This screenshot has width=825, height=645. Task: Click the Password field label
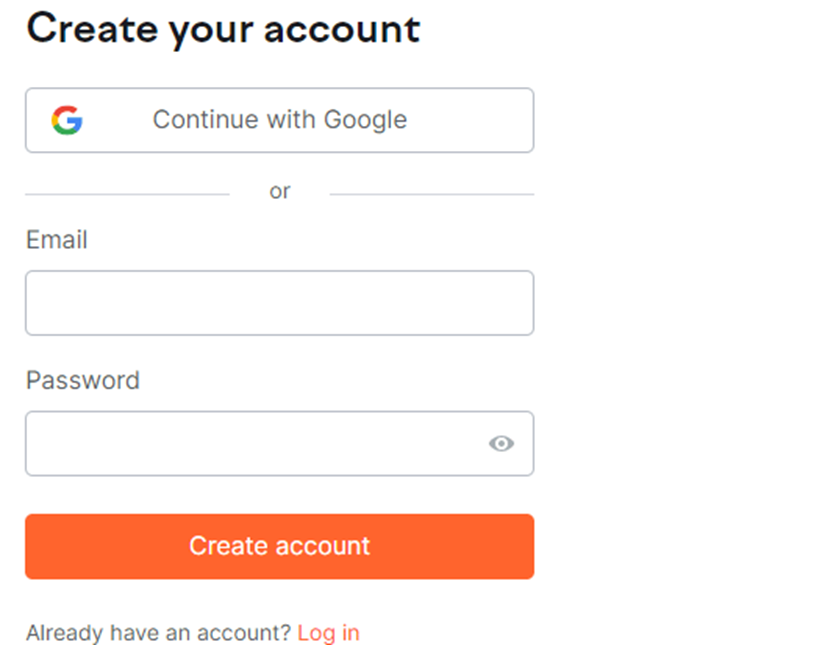tap(83, 380)
